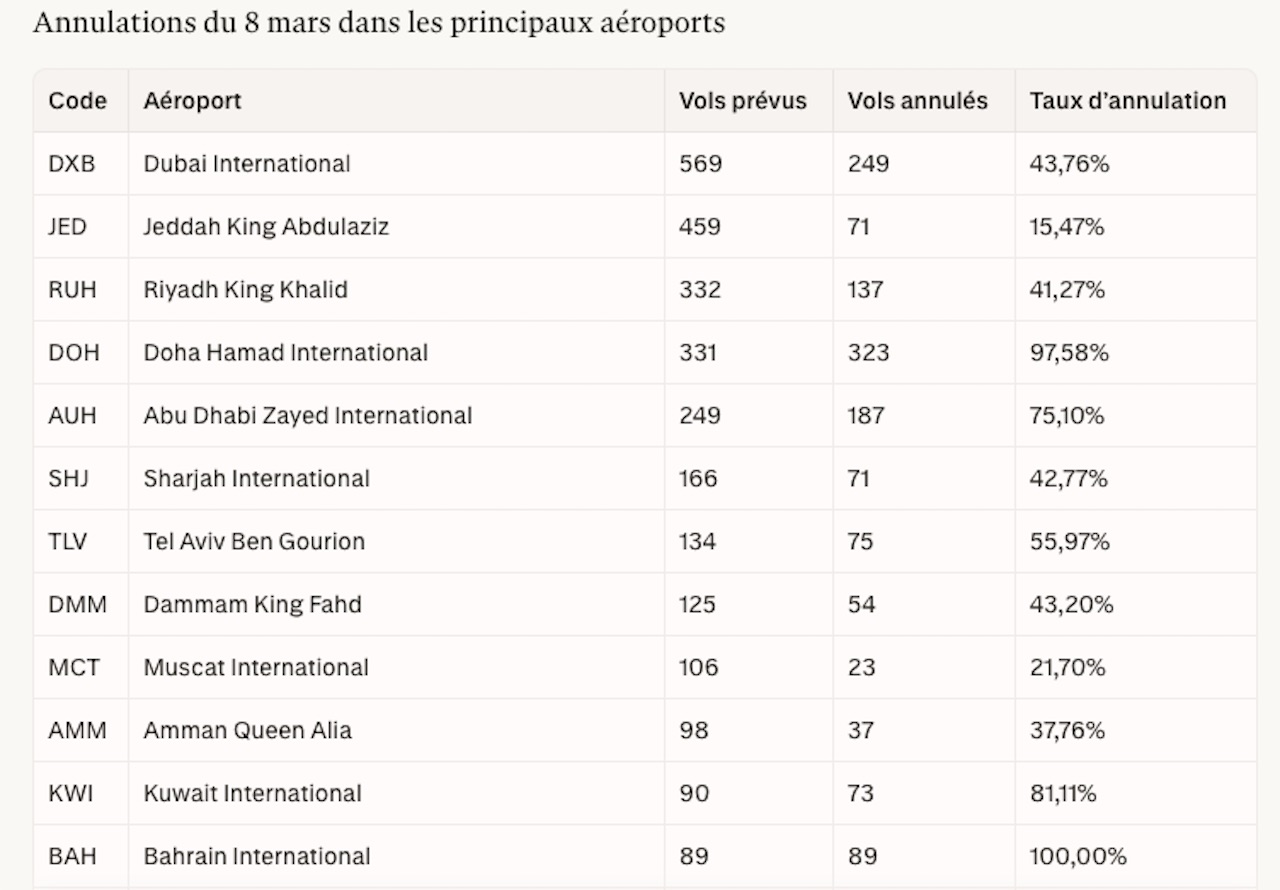This screenshot has height=890, width=1280.
Task: Select the Doha Hamad International cell
Action: pos(286,353)
